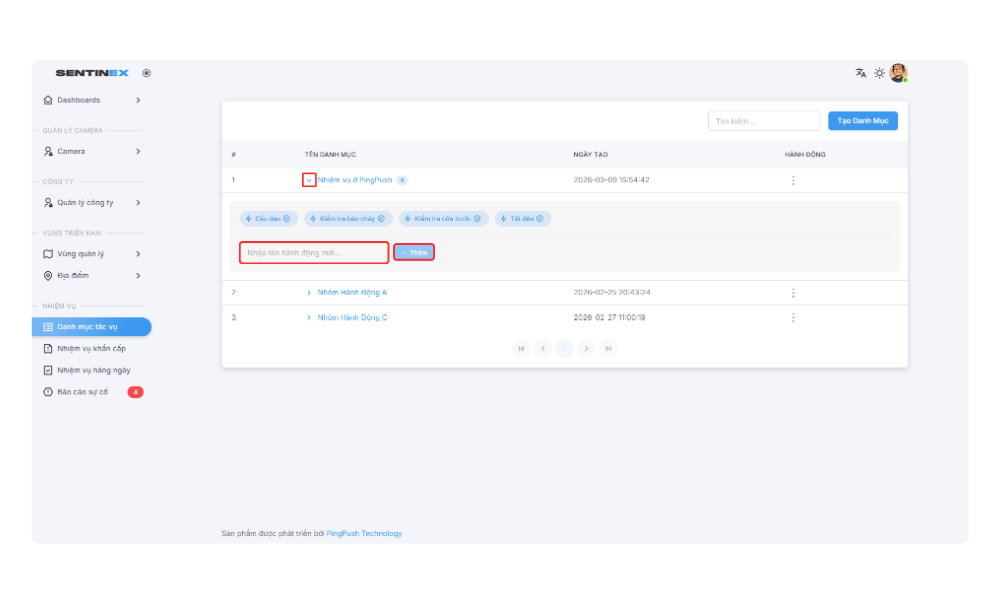This screenshot has height=600, width=1000.
Task: Open Nhiệm vụ khẩn cấp in sidebar
Action: point(91,348)
